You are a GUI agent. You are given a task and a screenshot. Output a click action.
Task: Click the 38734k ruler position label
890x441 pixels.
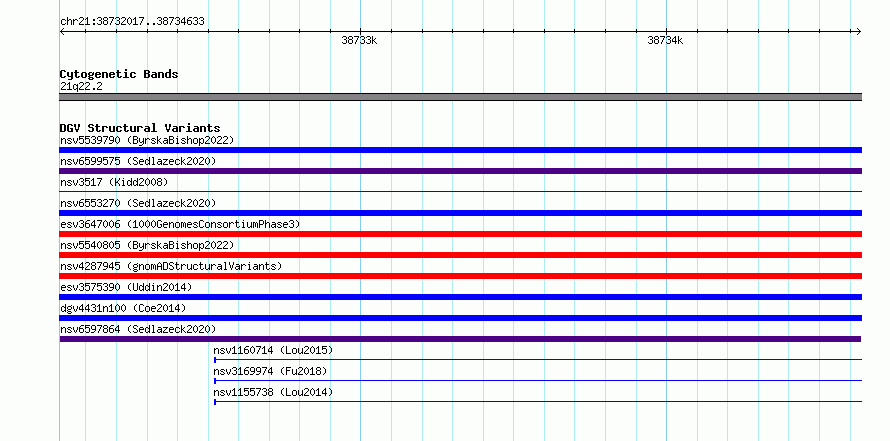coord(665,41)
